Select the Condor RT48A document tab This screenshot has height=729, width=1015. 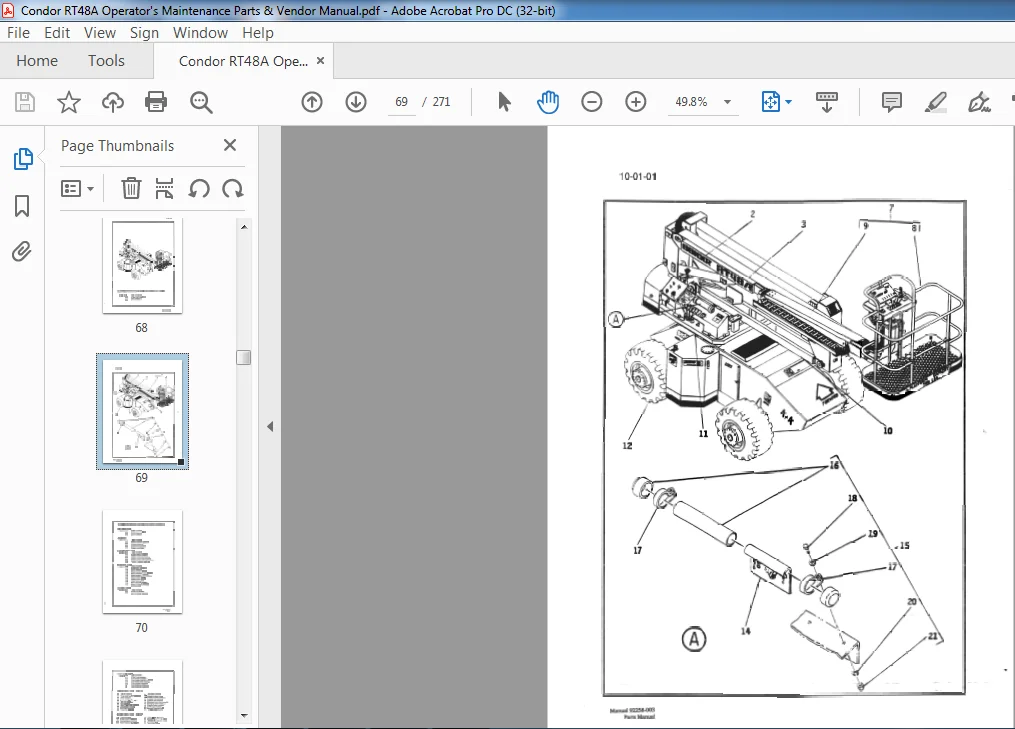(x=243, y=61)
